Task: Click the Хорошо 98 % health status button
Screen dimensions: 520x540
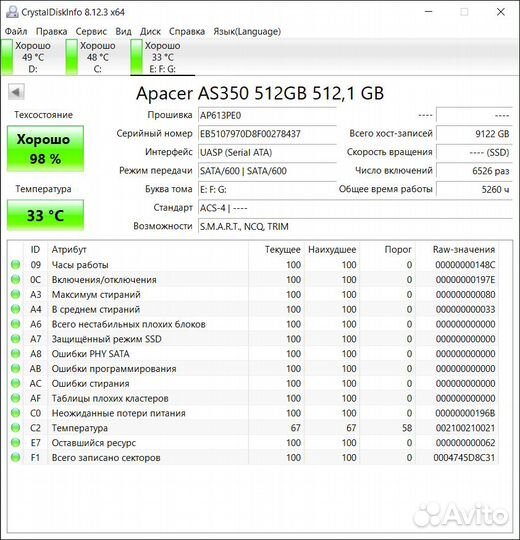Action: click(45, 149)
